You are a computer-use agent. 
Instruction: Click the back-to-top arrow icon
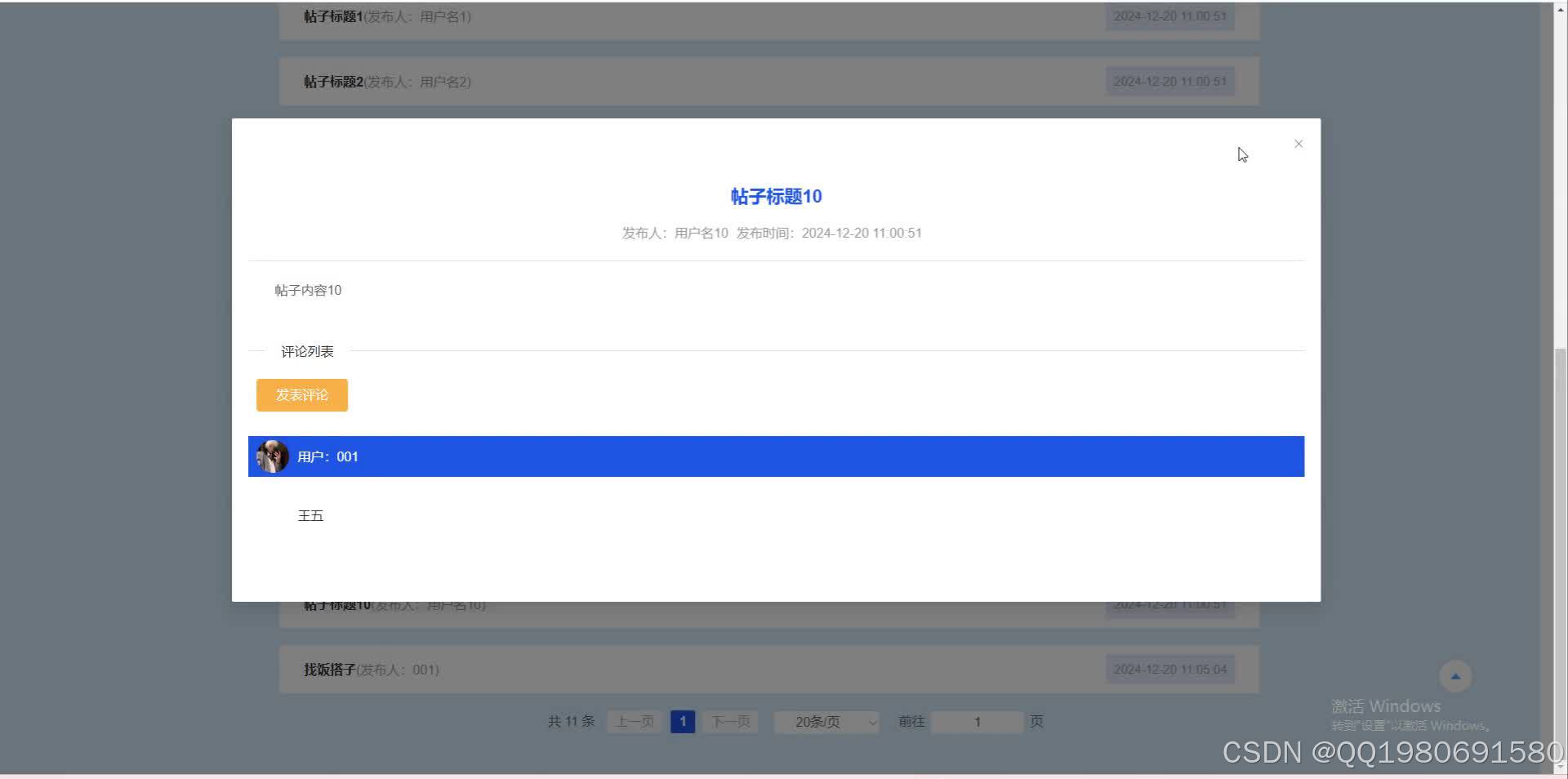(1455, 675)
